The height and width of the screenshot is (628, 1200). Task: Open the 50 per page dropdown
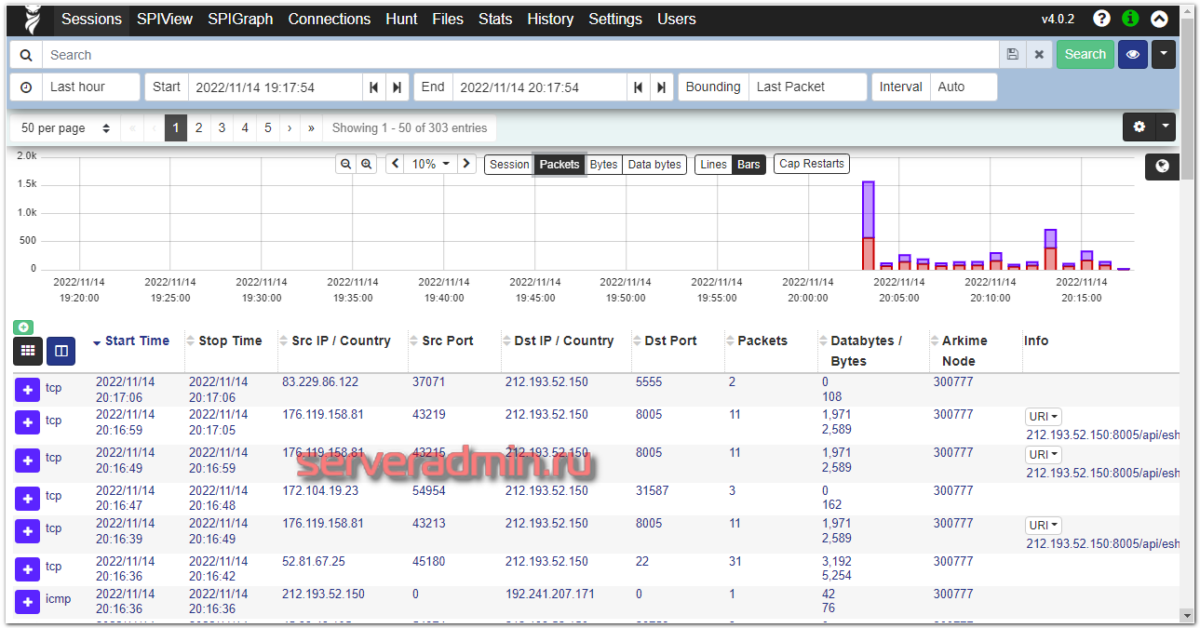point(65,128)
